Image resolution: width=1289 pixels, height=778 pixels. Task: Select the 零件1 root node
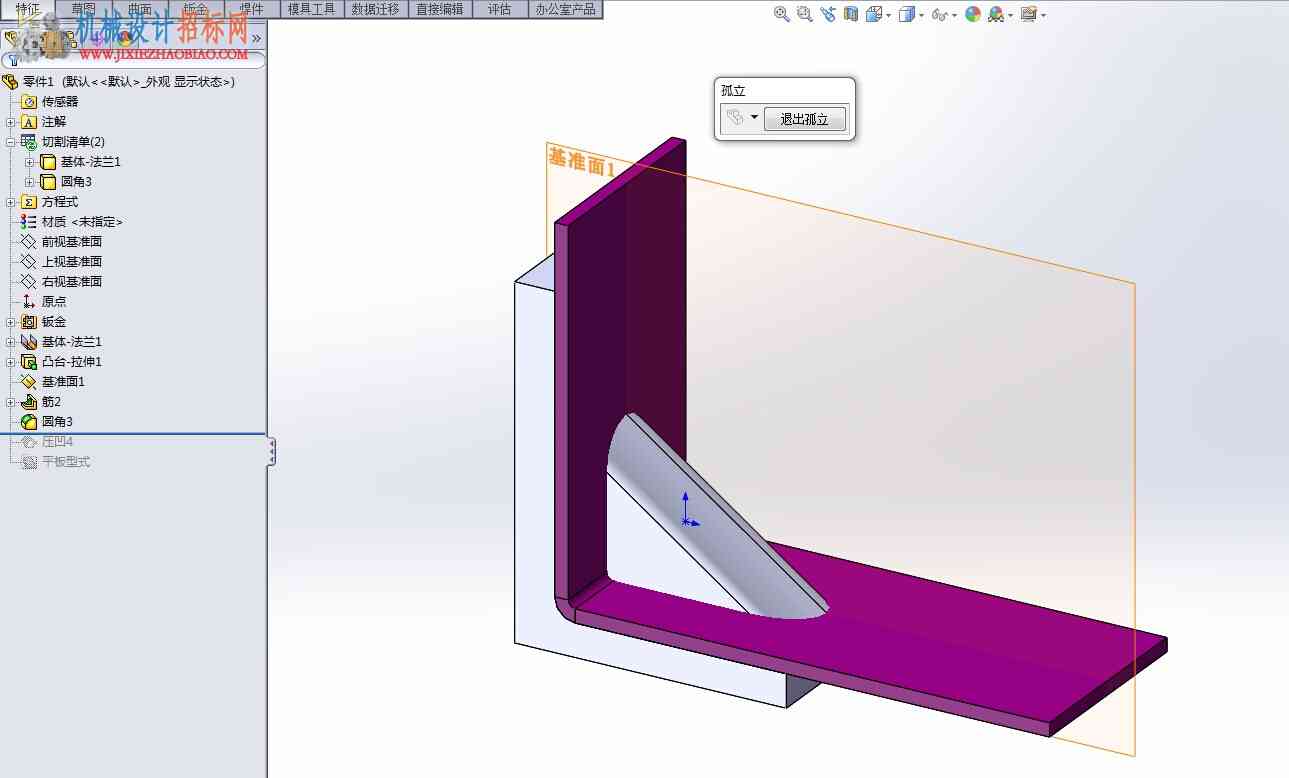(119, 82)
